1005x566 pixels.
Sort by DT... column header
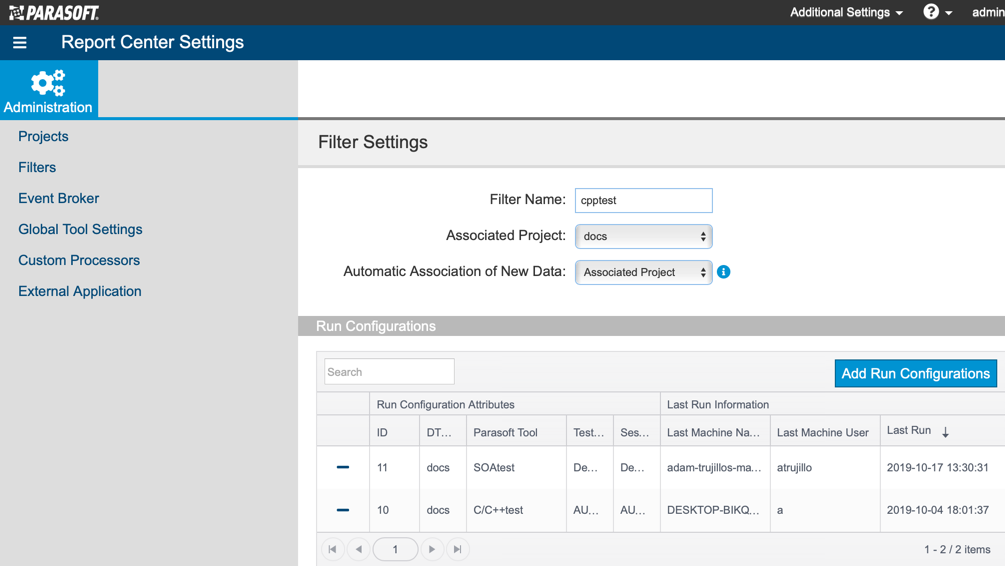click(x=443, y=433)
